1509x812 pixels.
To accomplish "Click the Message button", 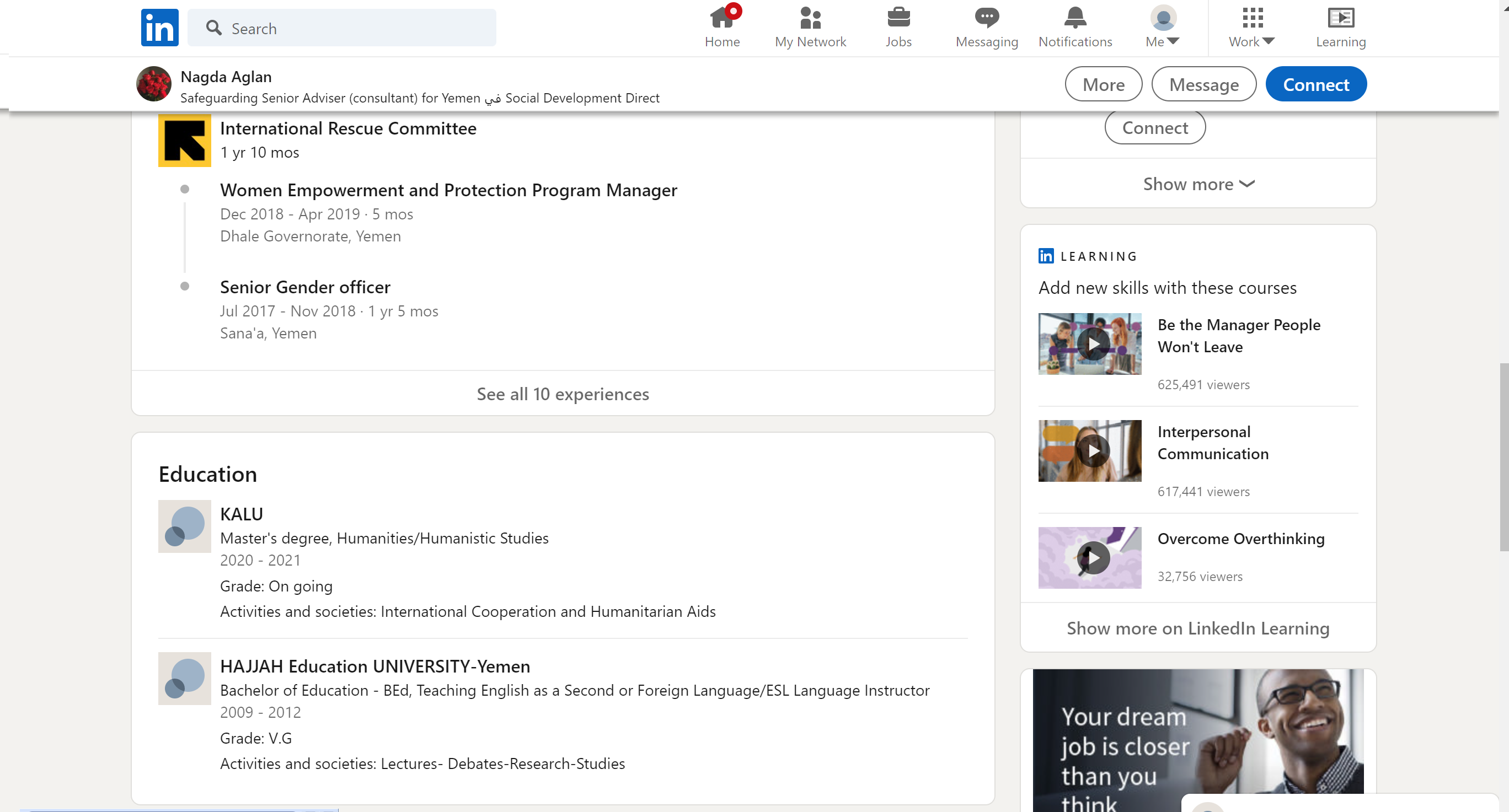I will click(x=1203, y=84).
